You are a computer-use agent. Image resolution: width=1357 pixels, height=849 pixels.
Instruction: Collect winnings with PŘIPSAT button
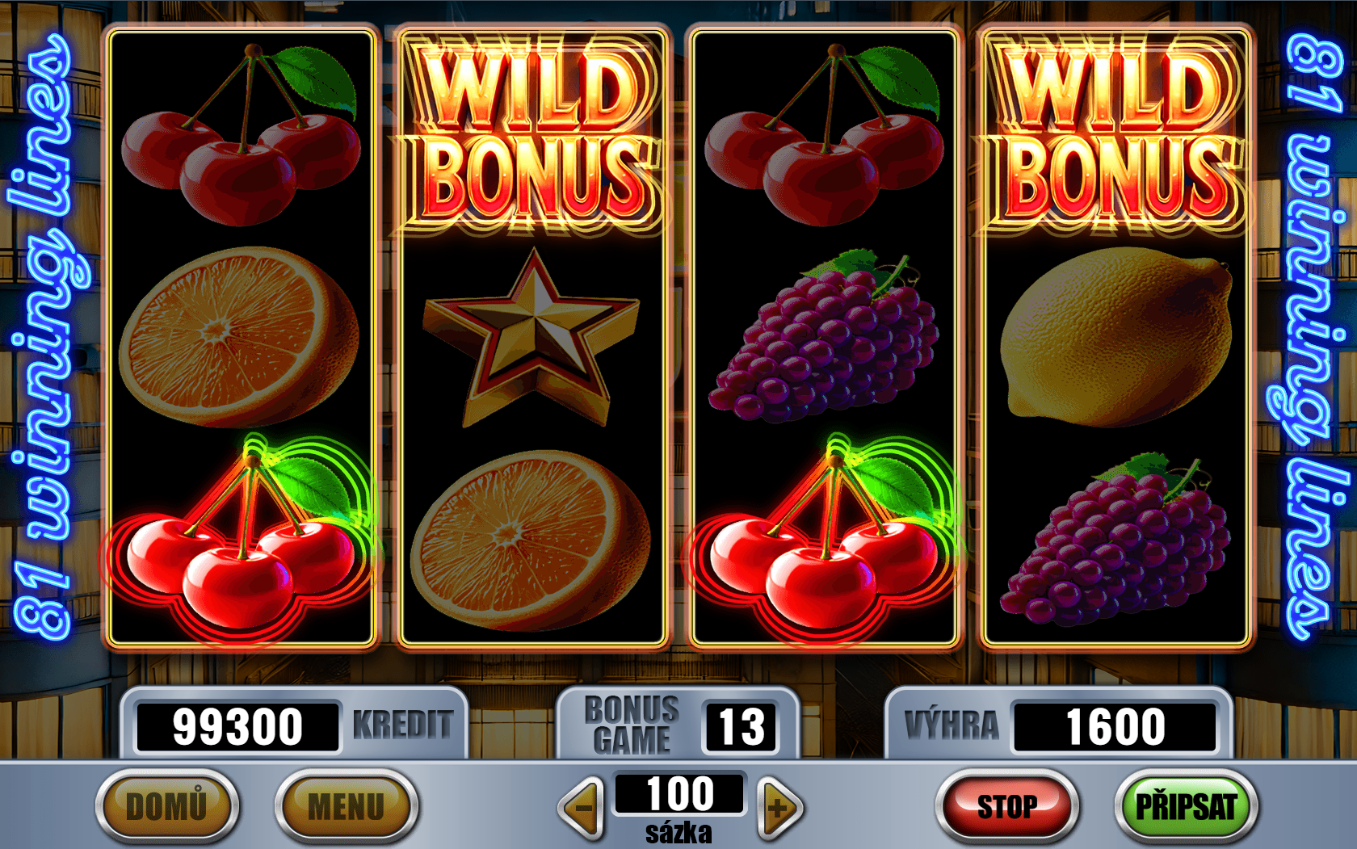(1187, 806)
